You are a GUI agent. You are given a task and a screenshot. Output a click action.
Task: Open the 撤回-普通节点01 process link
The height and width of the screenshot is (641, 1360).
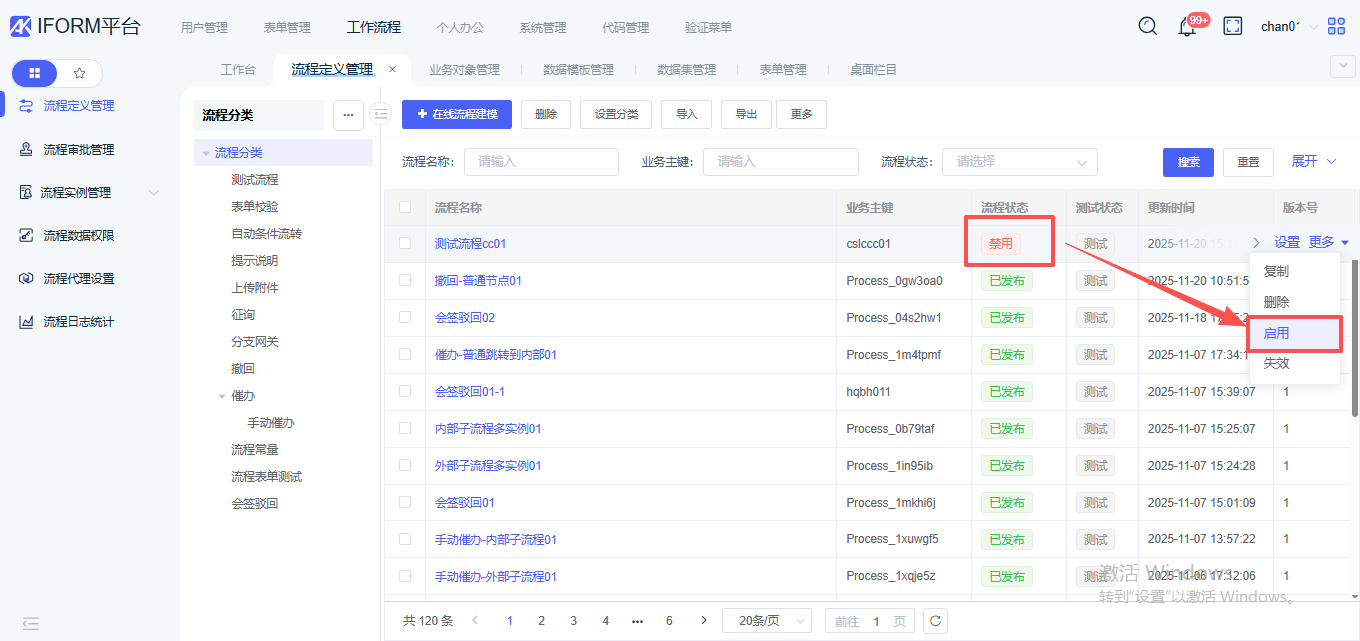coord(478,281)
